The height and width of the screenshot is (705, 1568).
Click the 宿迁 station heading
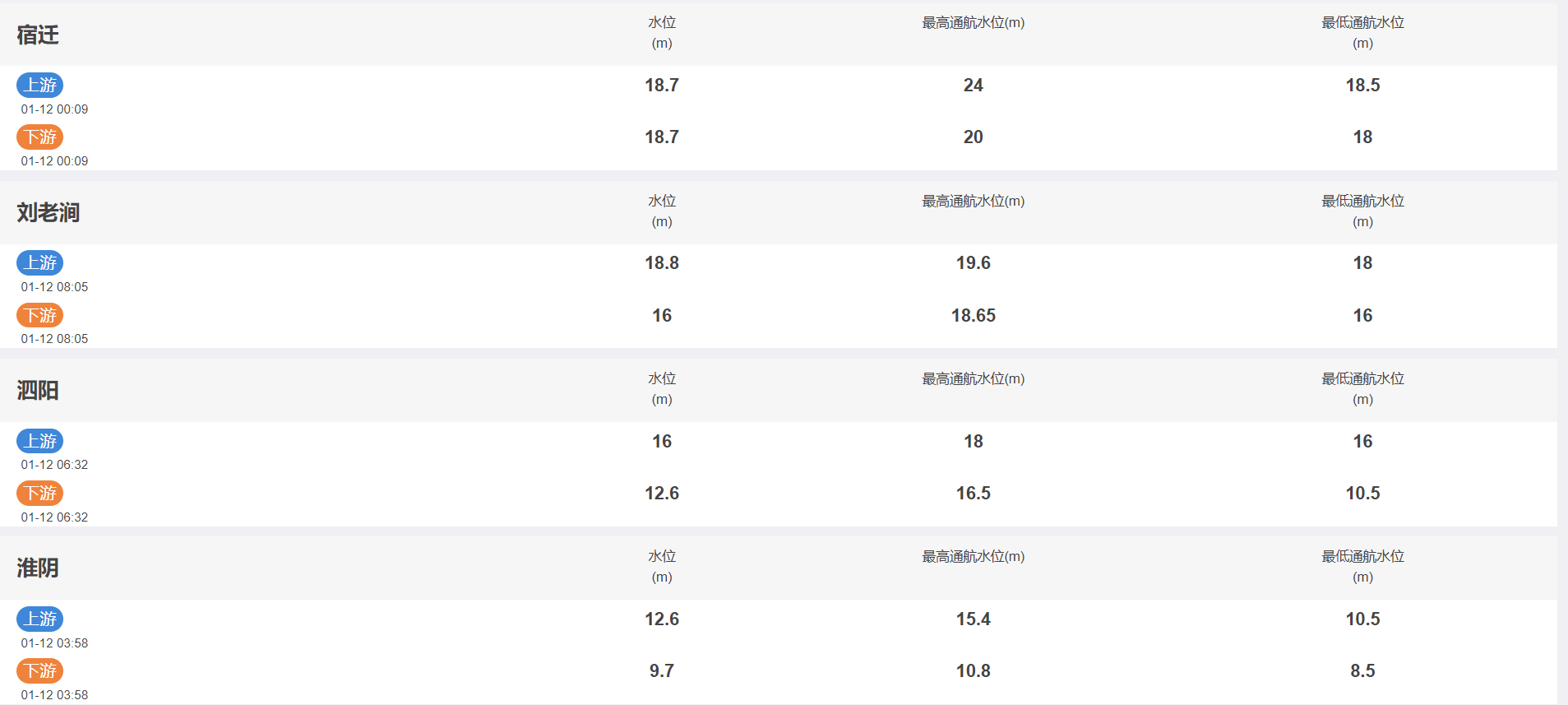38,35
